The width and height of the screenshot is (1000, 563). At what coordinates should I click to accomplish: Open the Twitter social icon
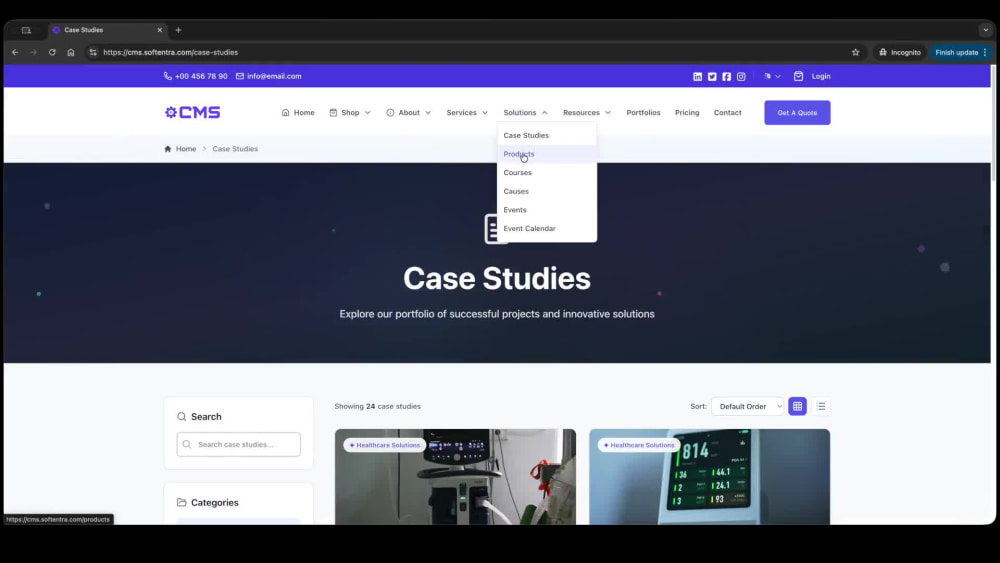pos(712,77)
